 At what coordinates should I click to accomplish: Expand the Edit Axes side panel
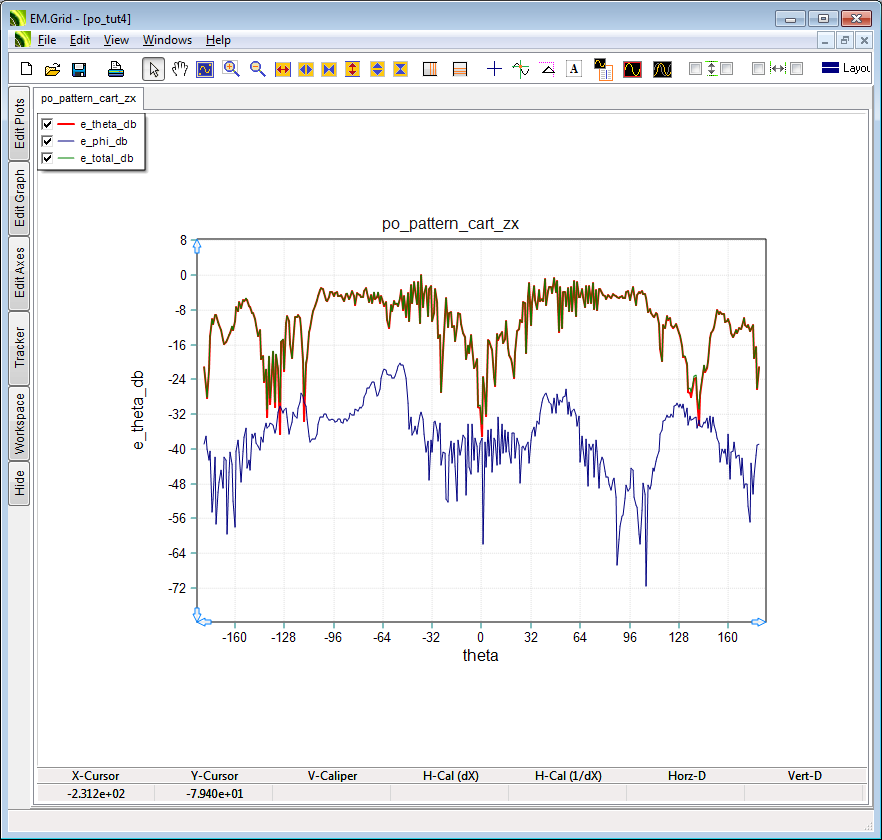pyautogui.click(x=19, y=274)
